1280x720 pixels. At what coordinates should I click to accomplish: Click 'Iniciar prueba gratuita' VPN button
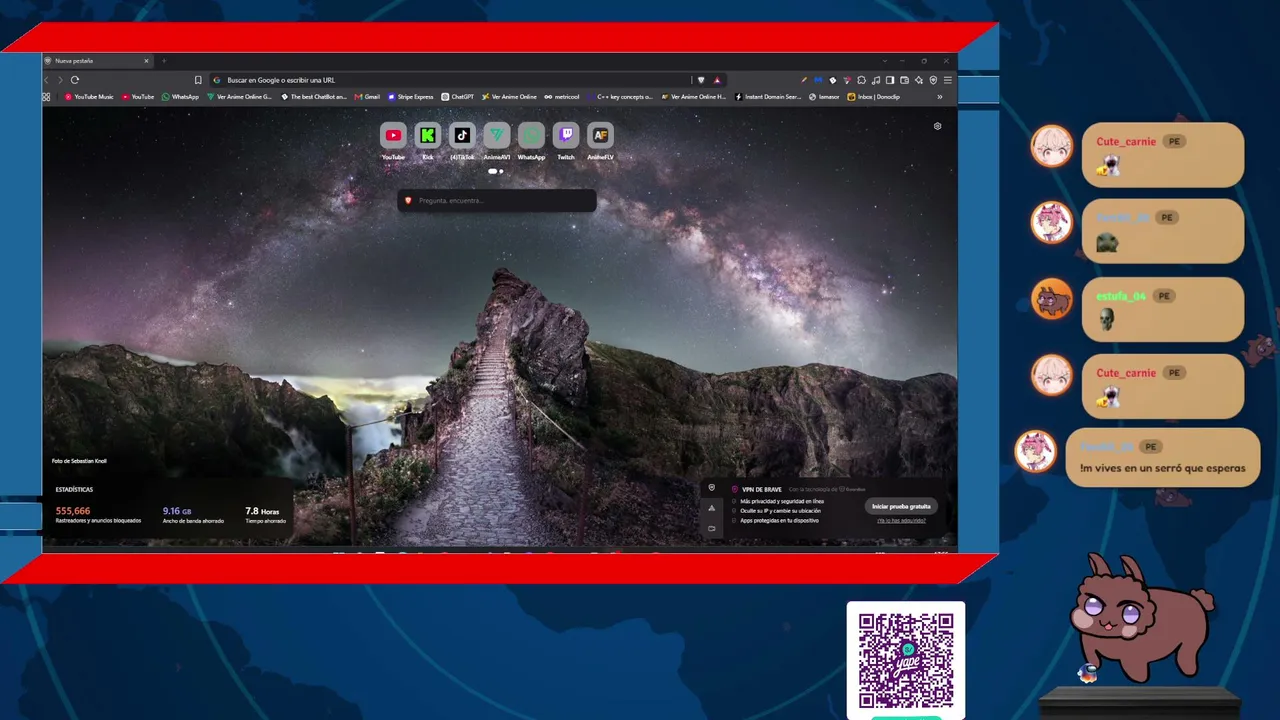pyautogui.click(x=901, y=506)
